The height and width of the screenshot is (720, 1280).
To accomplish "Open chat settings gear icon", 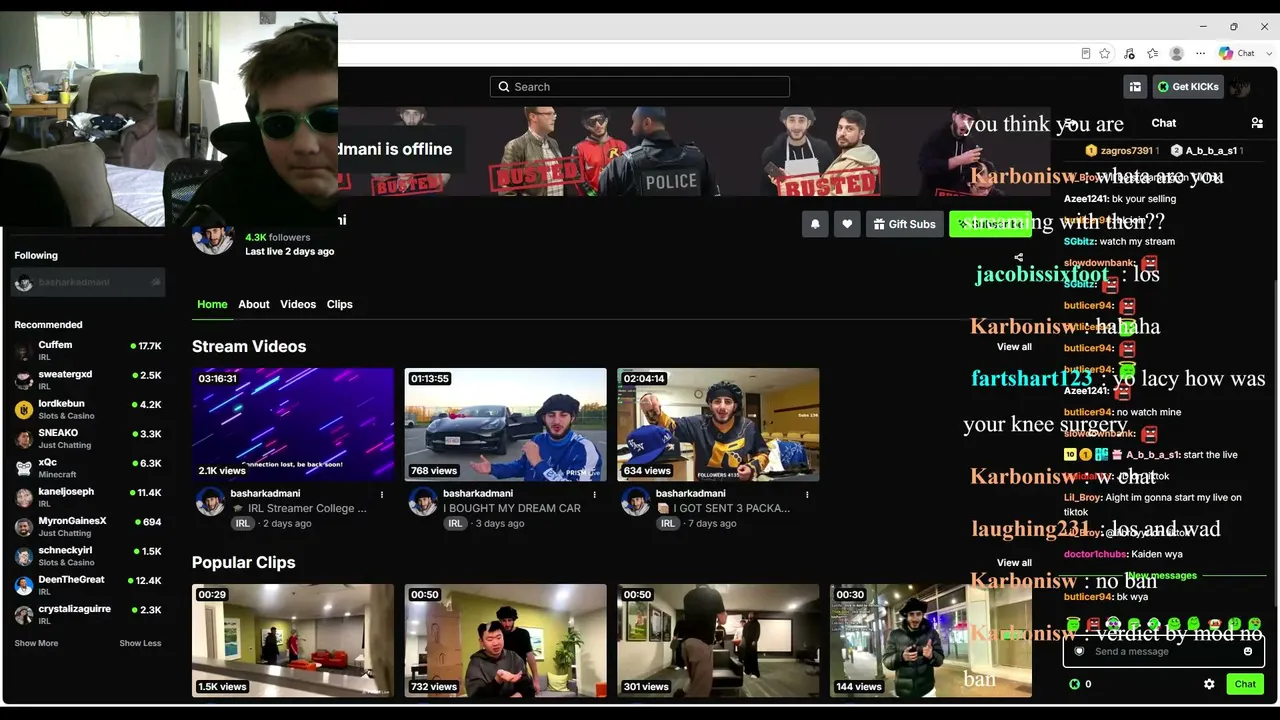I will click(x=1209, y=684).
